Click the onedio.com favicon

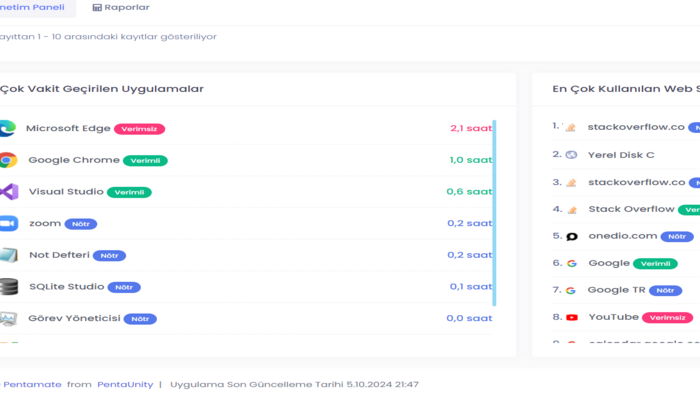[x=572, y=237]
